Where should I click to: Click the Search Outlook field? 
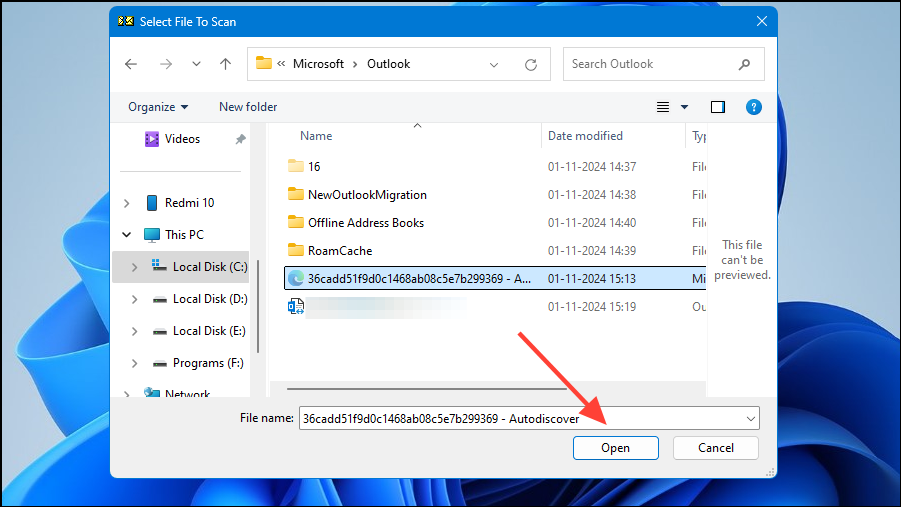[x=664, y=64]
